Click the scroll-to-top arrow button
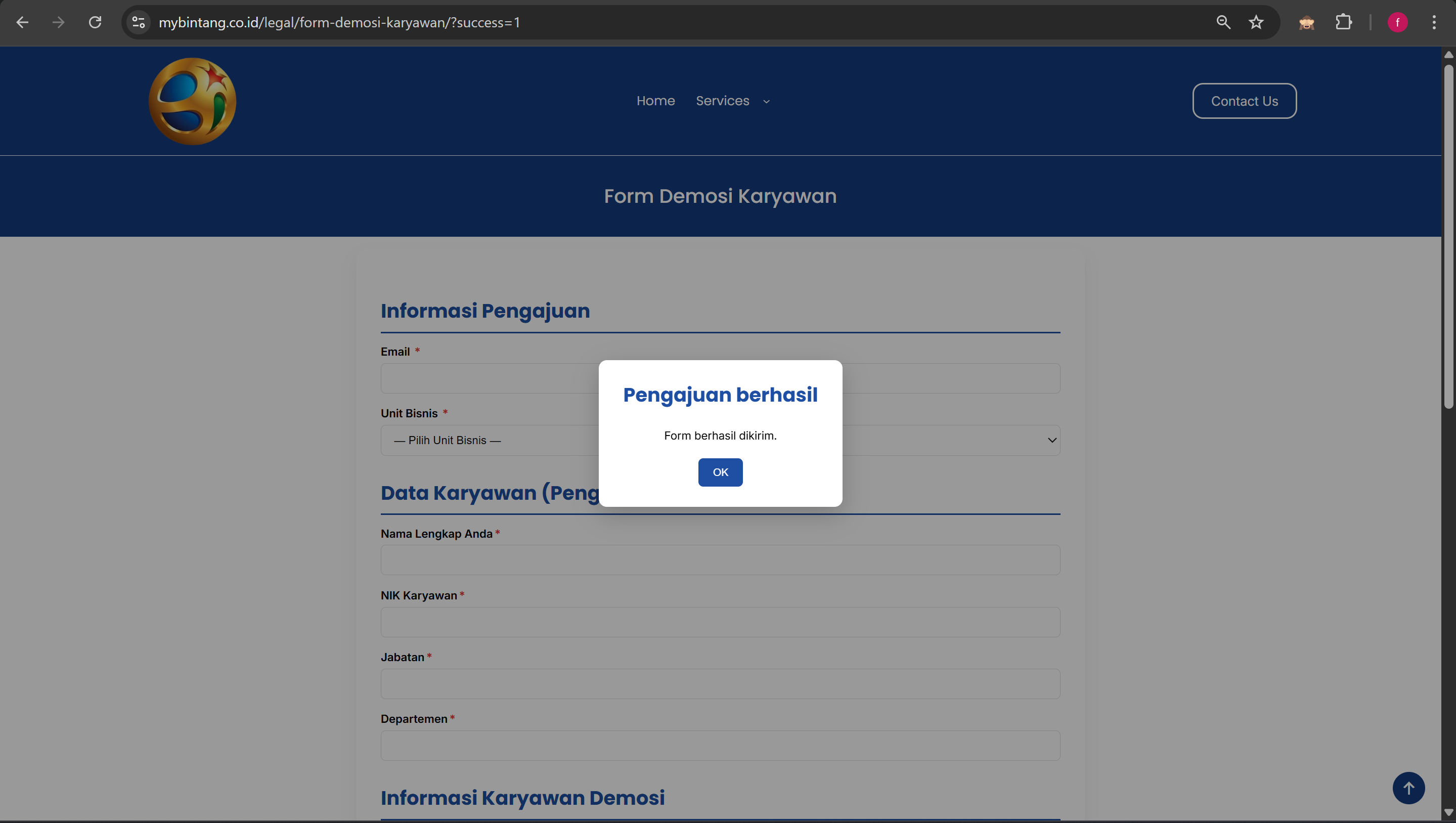Viewport: 1456px width, 823px height. click(1408, 788)
